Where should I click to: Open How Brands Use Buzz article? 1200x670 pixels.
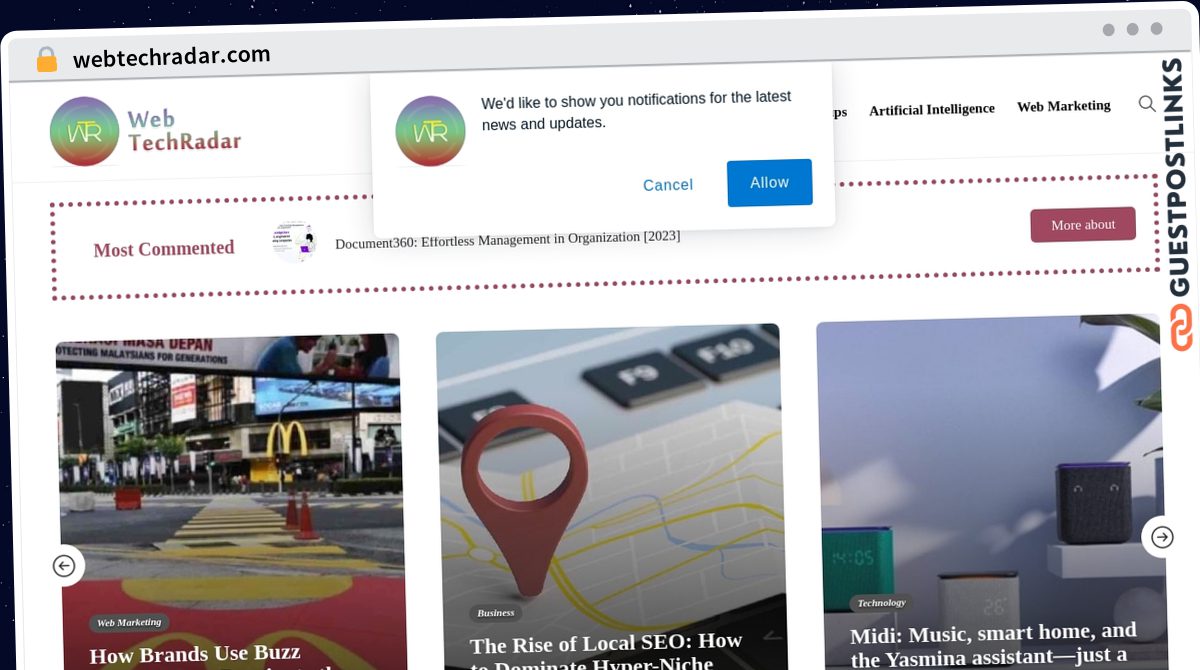pos(210,657)
